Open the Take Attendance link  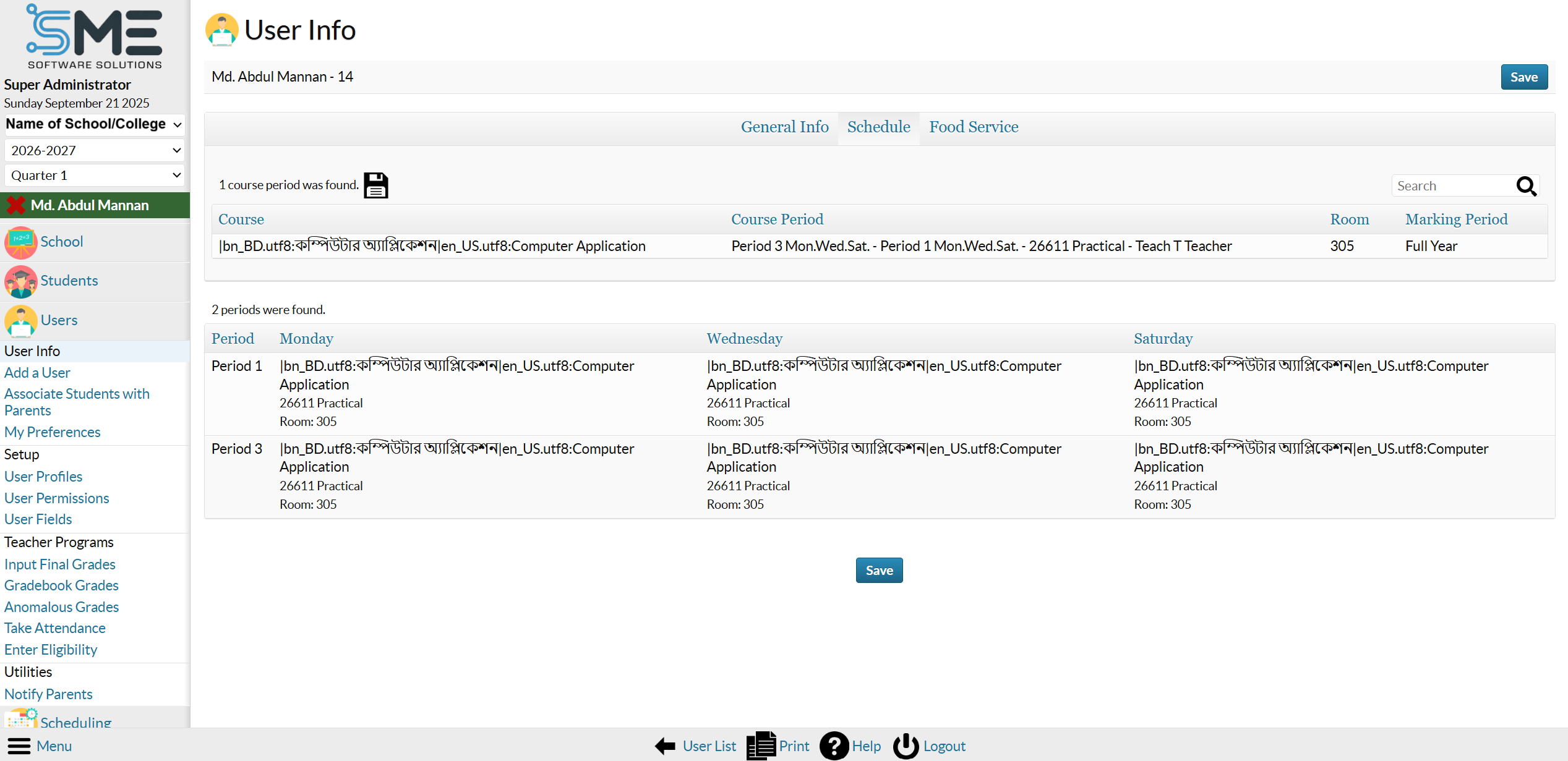click(54, 628)
